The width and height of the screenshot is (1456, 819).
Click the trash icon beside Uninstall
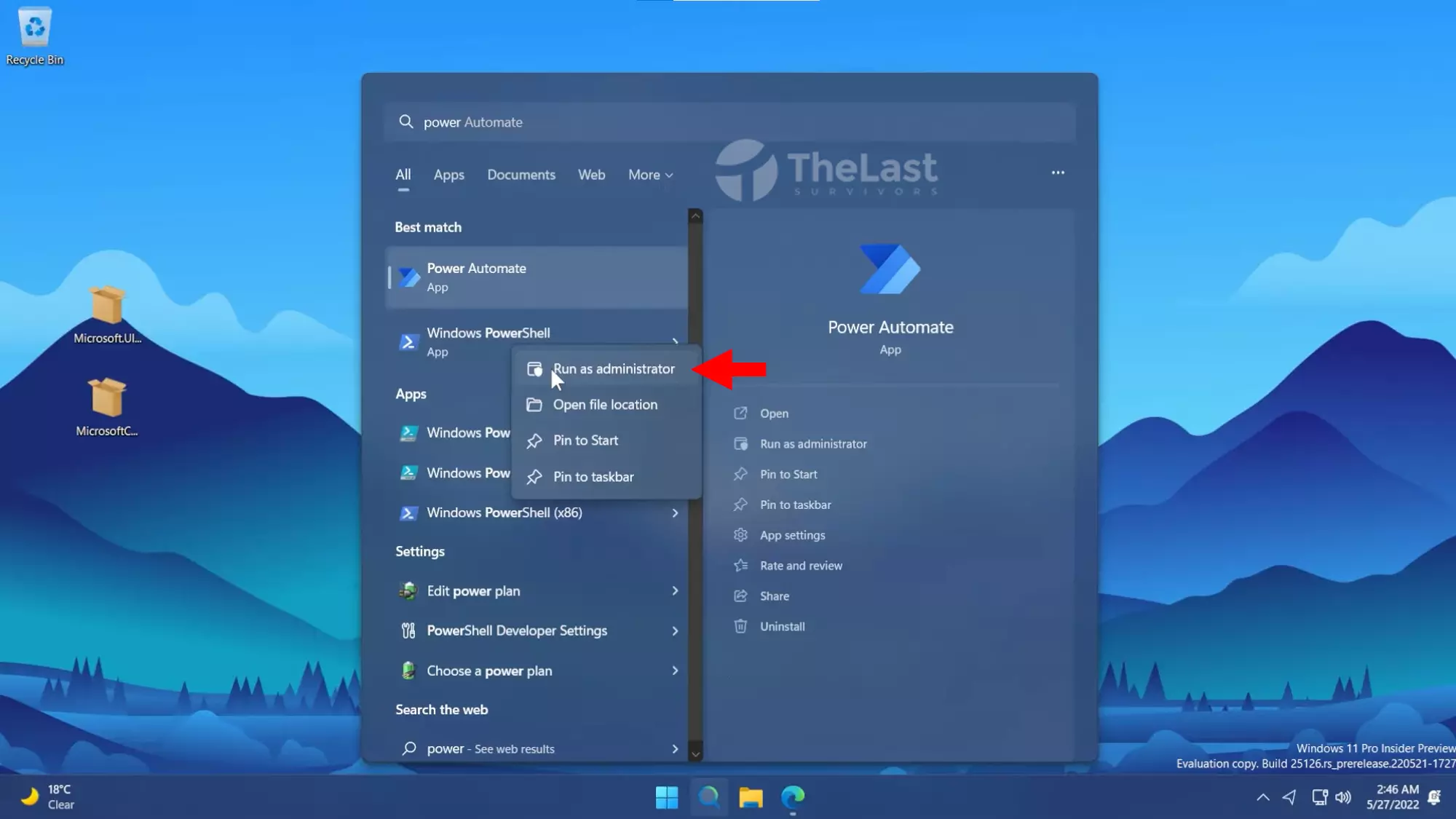[x=740, y=626]
